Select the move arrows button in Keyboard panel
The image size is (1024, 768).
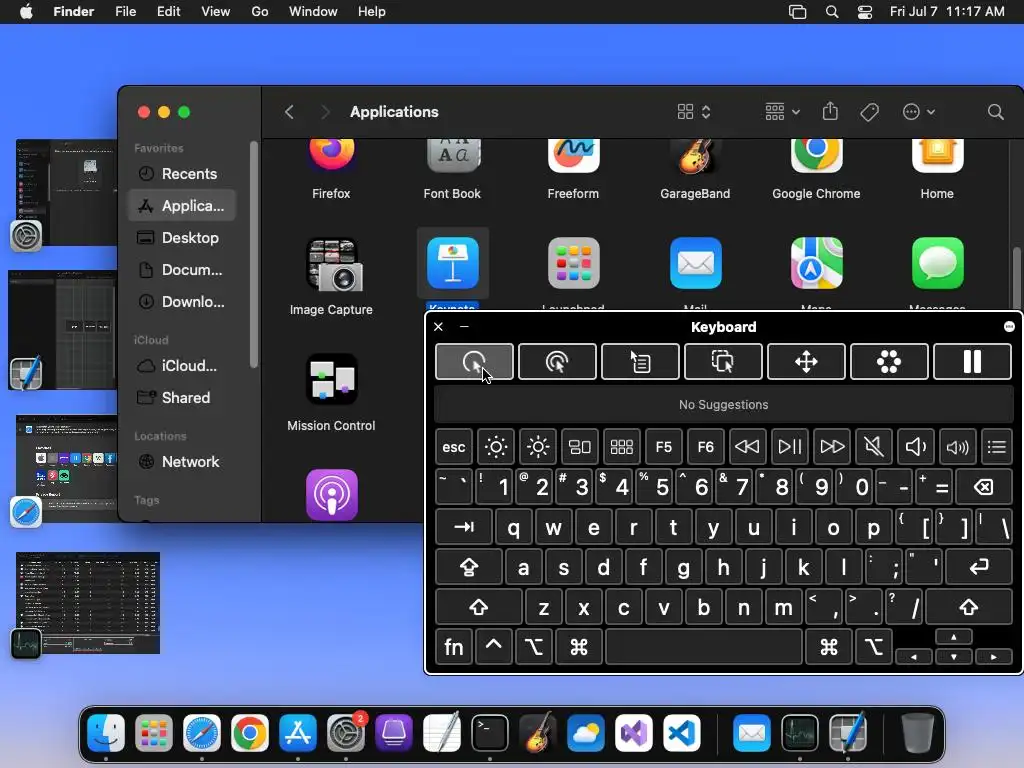pos(806,361)
